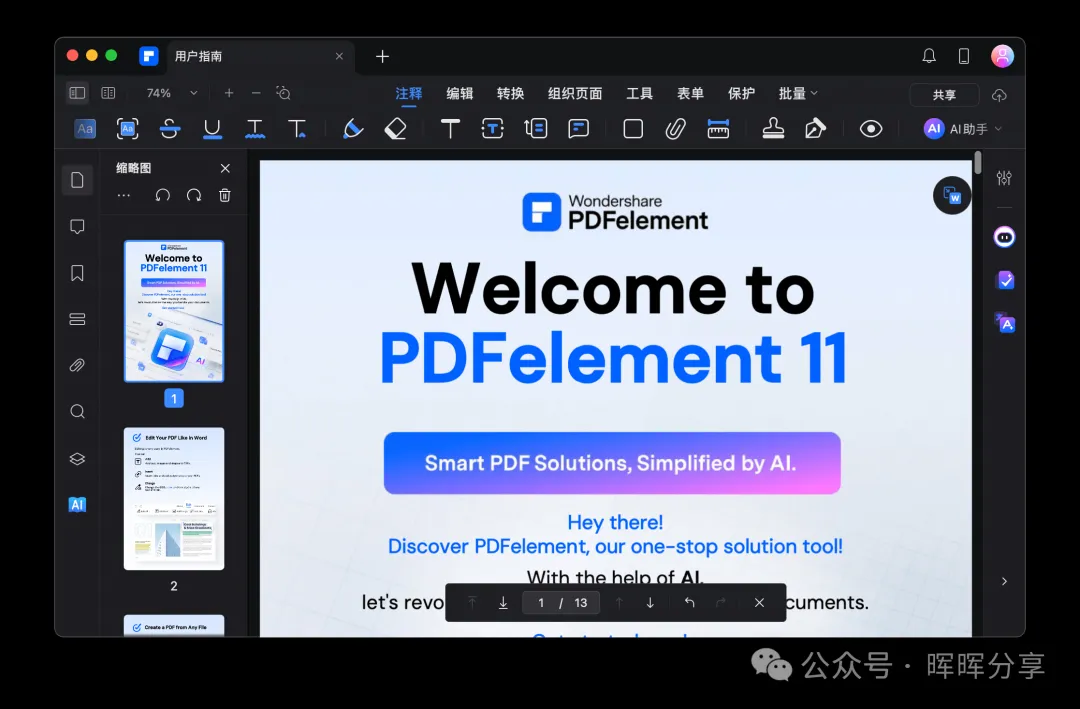Select page 1 thumbnail

[174, 311]
